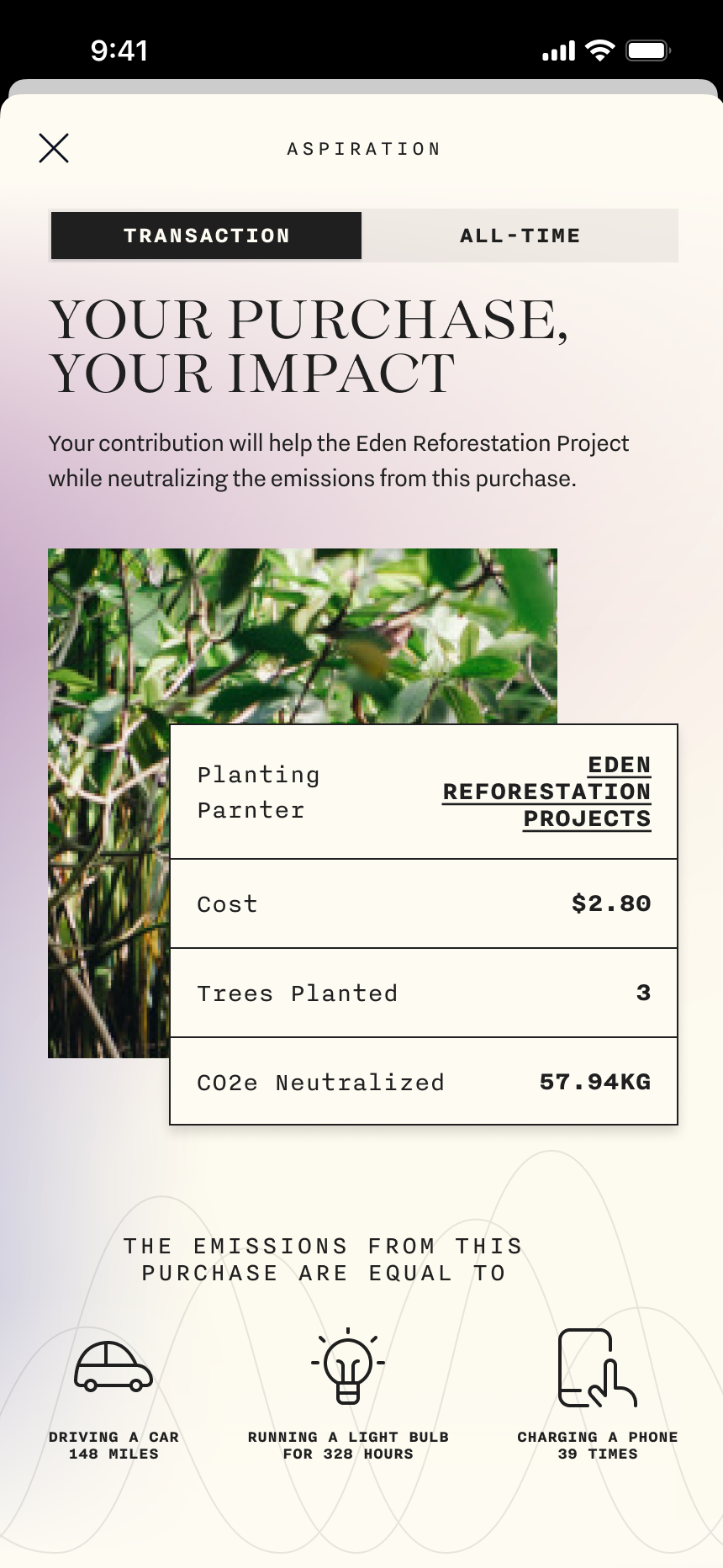The width and height of the screenshot is (723, 1568).
Task: Open the Eden Reforestation Projects link
Action: coord(547,792)
